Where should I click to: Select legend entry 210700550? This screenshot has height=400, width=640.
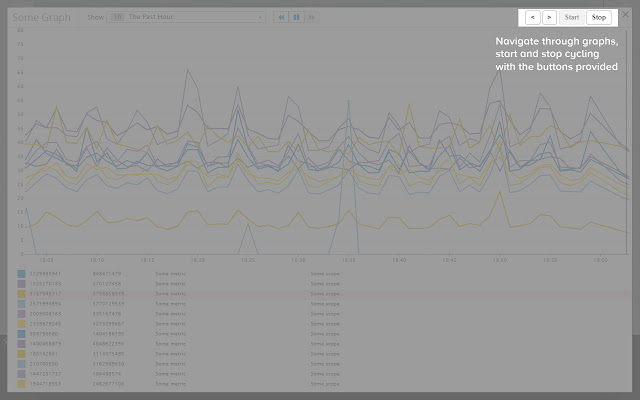[x=44, y=364]
